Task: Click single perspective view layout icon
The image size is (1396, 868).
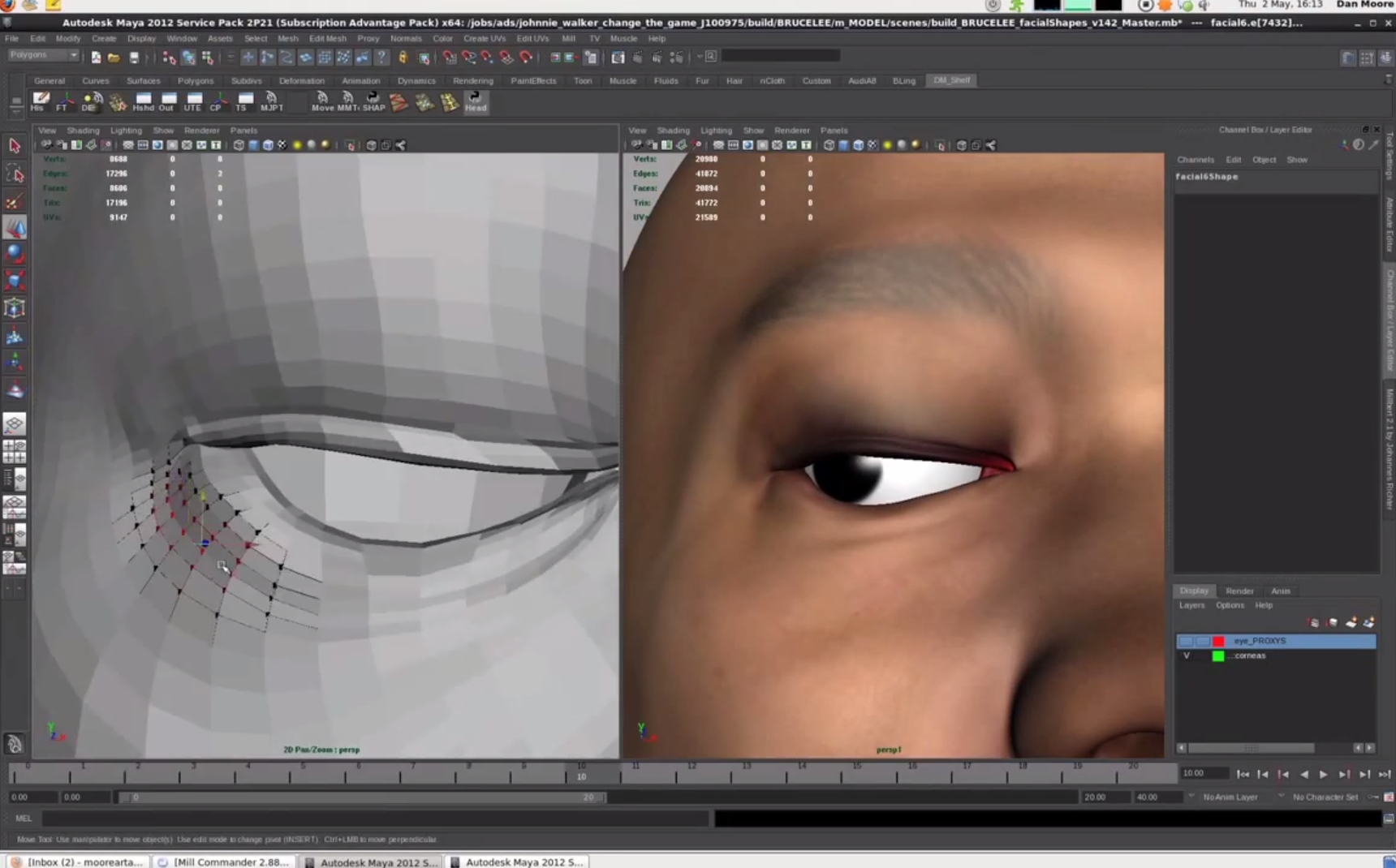Action: pyautogui.click(x=15, y=424)
